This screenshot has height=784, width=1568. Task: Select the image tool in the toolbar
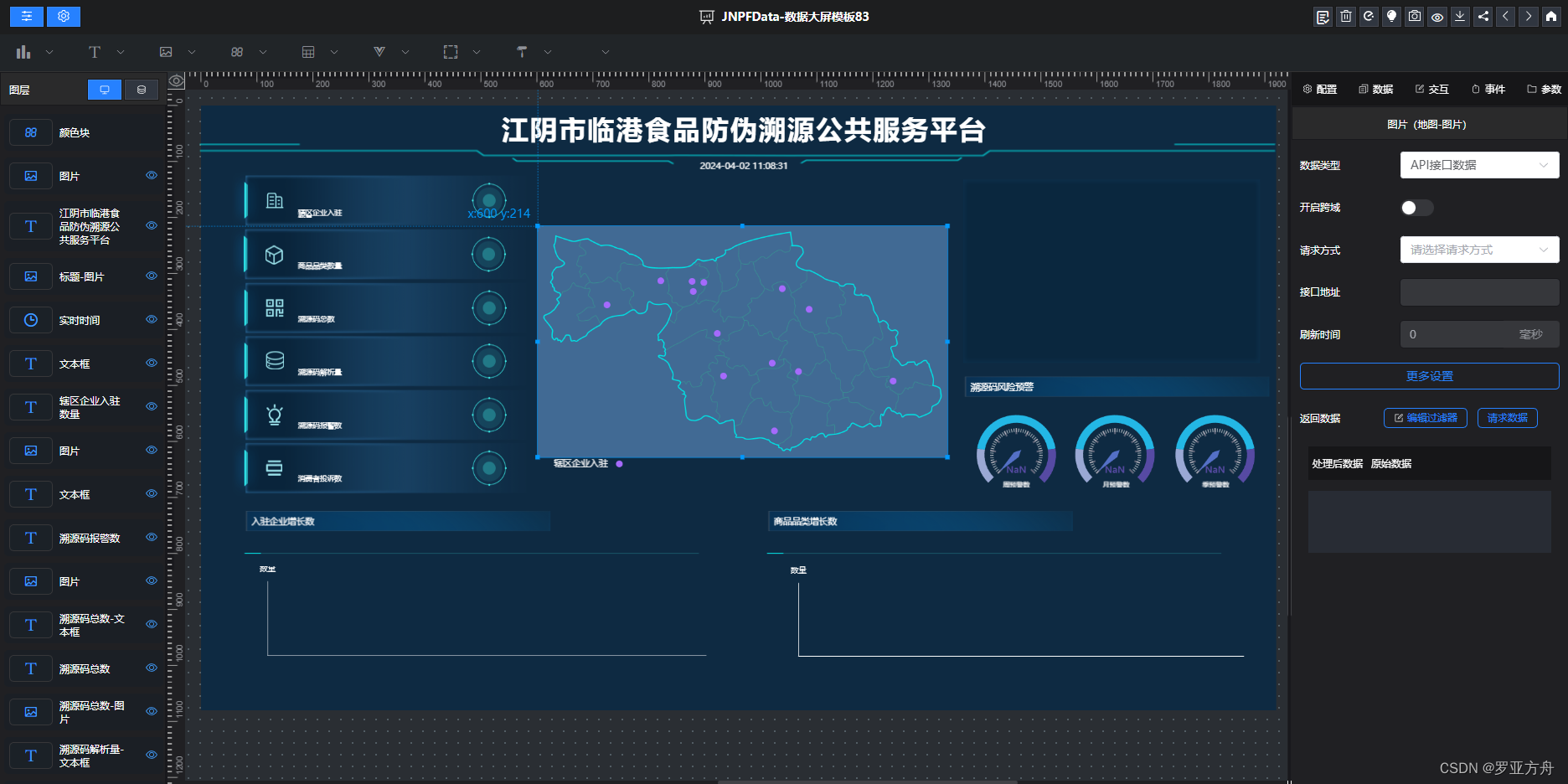(x=165, y=52)
